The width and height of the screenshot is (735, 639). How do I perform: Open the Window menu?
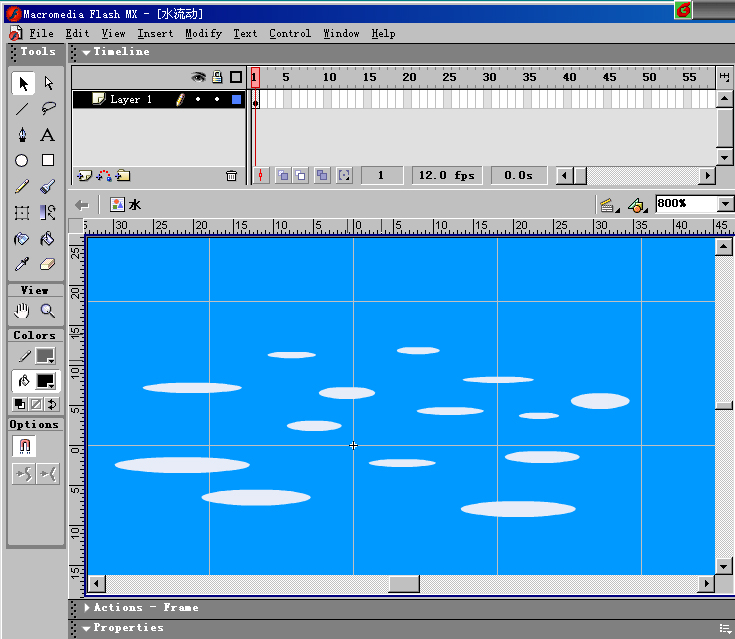[x=341, y=34]
